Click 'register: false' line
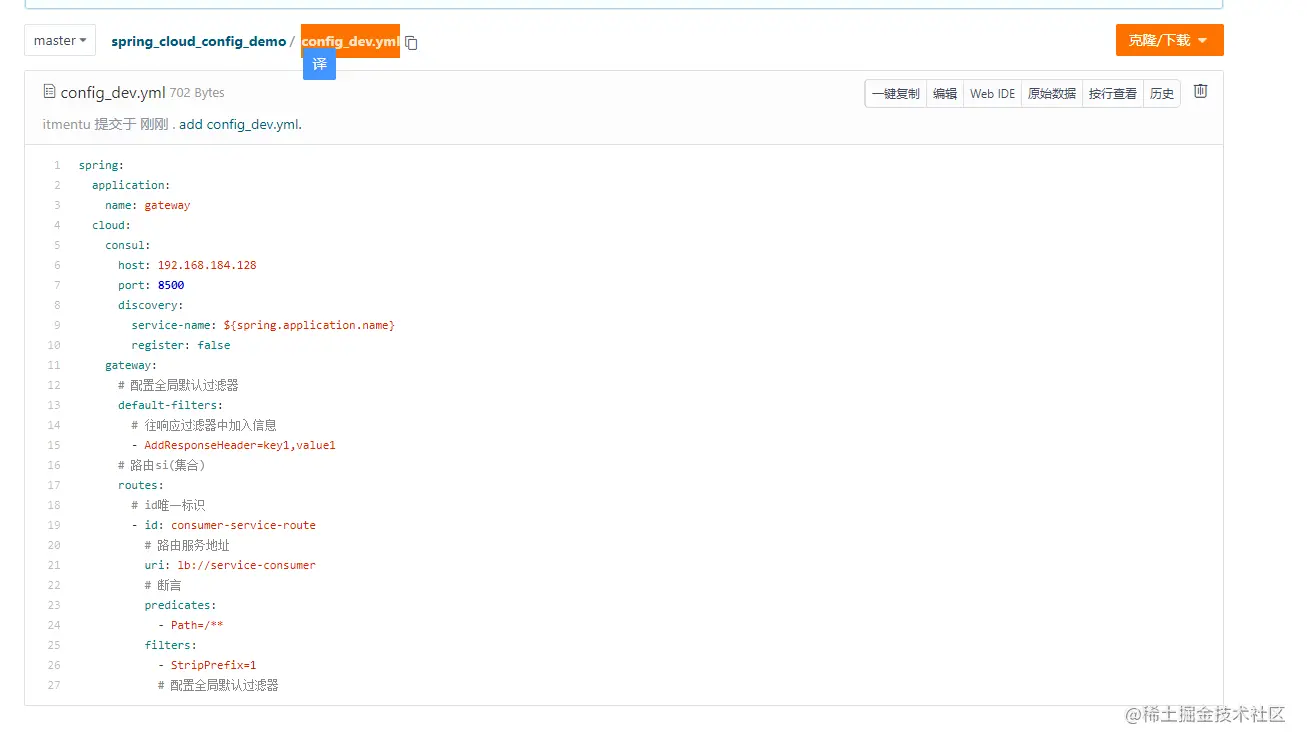The image size is (1307, 746). coord(181,345)
